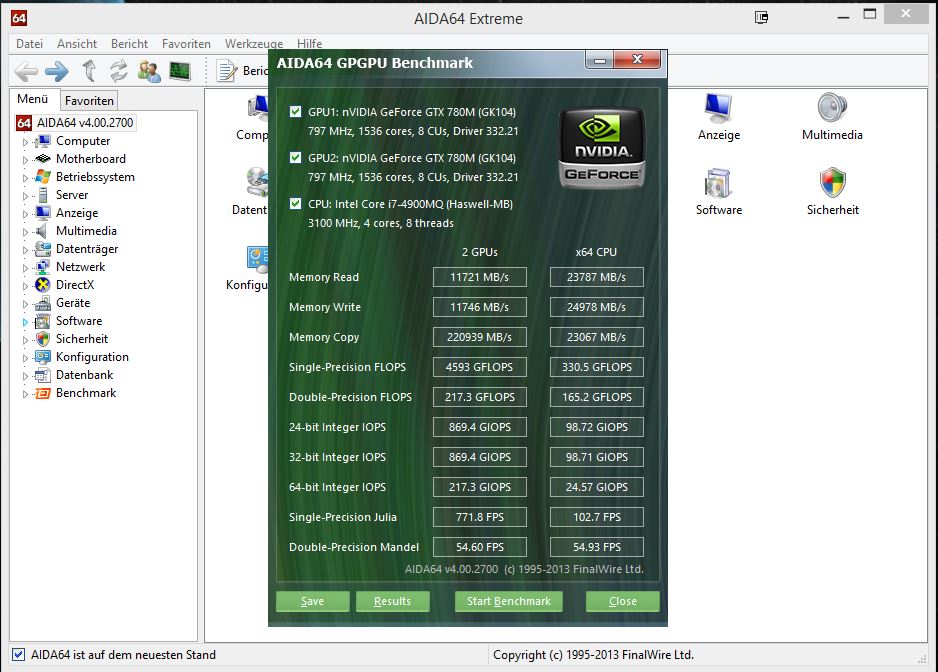Screen dimensions: 938x672
Task: Open the Anzeige category icon in main pane
Action: (718, 108)
